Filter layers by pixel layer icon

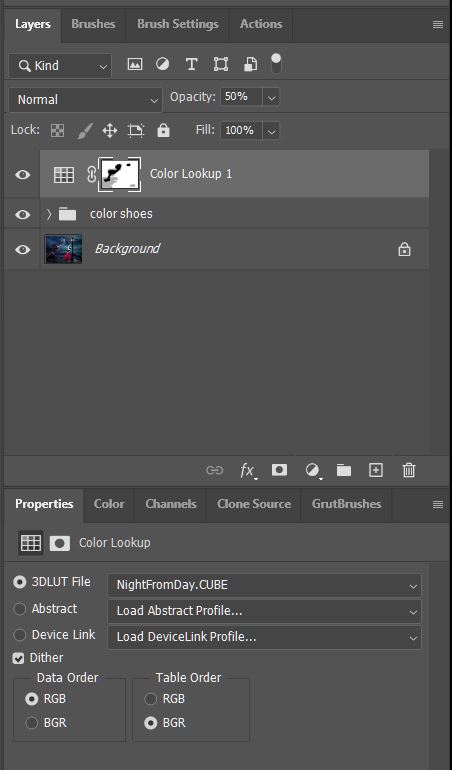135,64
